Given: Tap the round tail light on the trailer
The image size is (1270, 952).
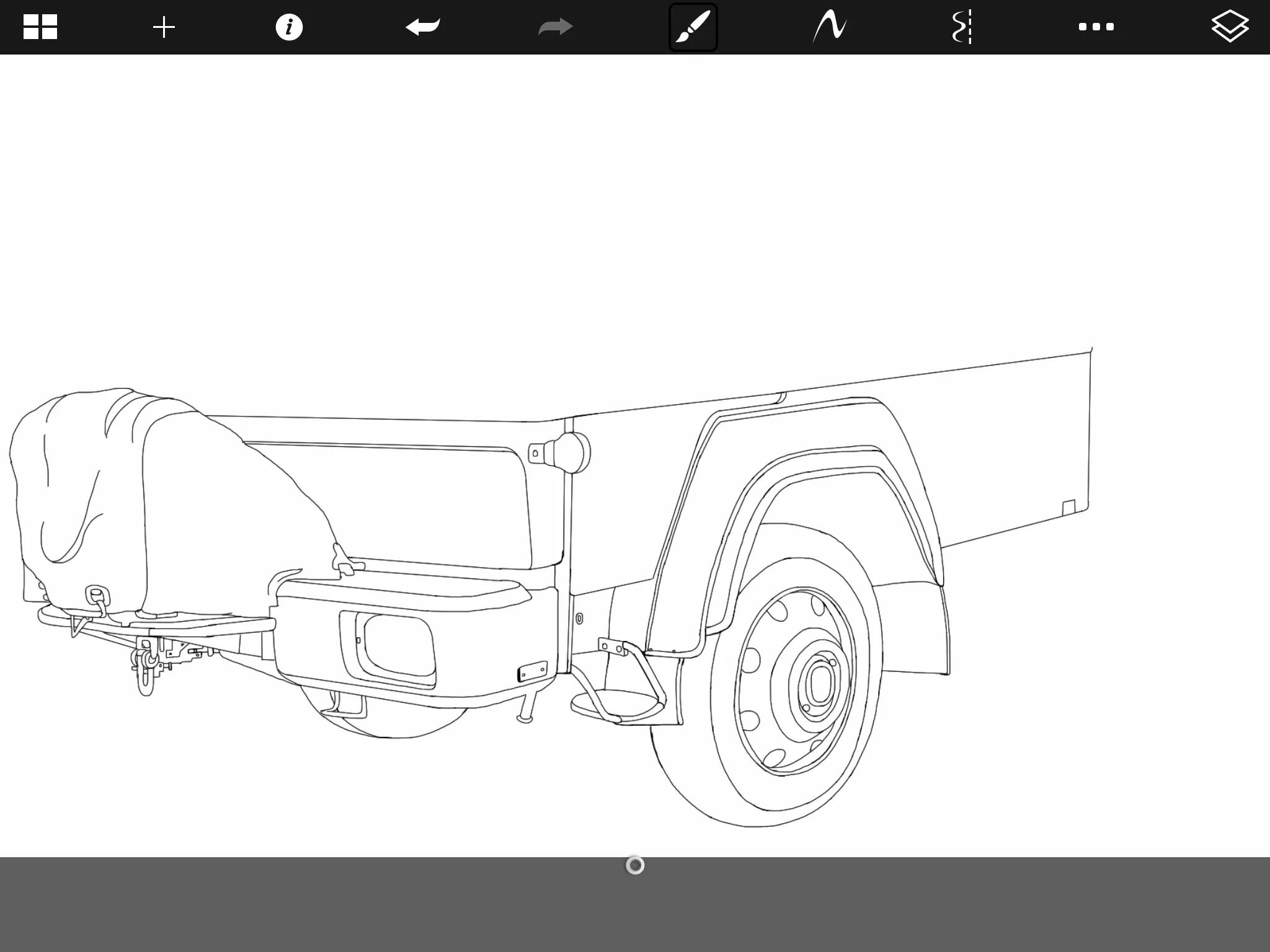Looking at the screenshot, I should tap(572, 452).
